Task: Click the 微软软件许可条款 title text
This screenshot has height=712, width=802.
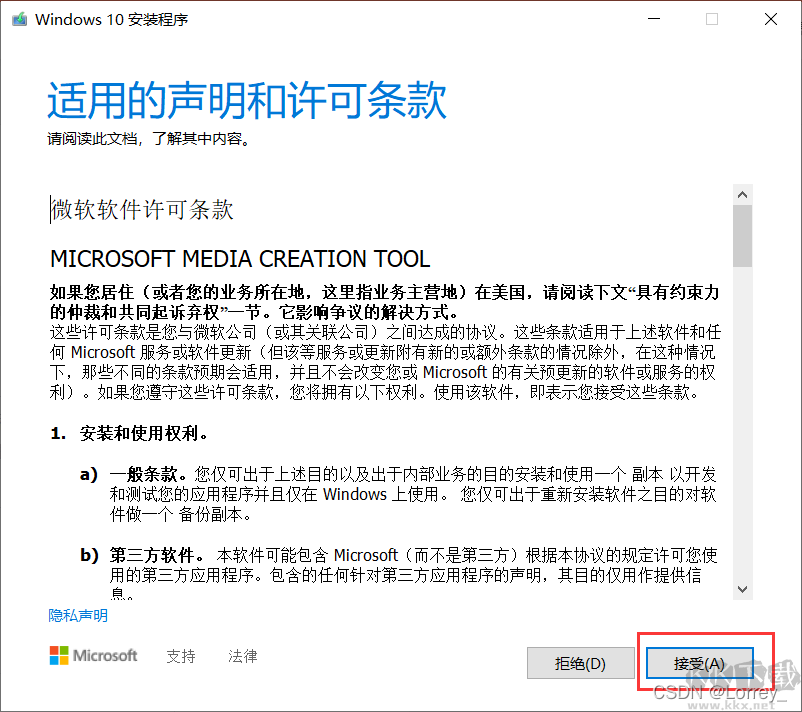Action: point(144,210)
